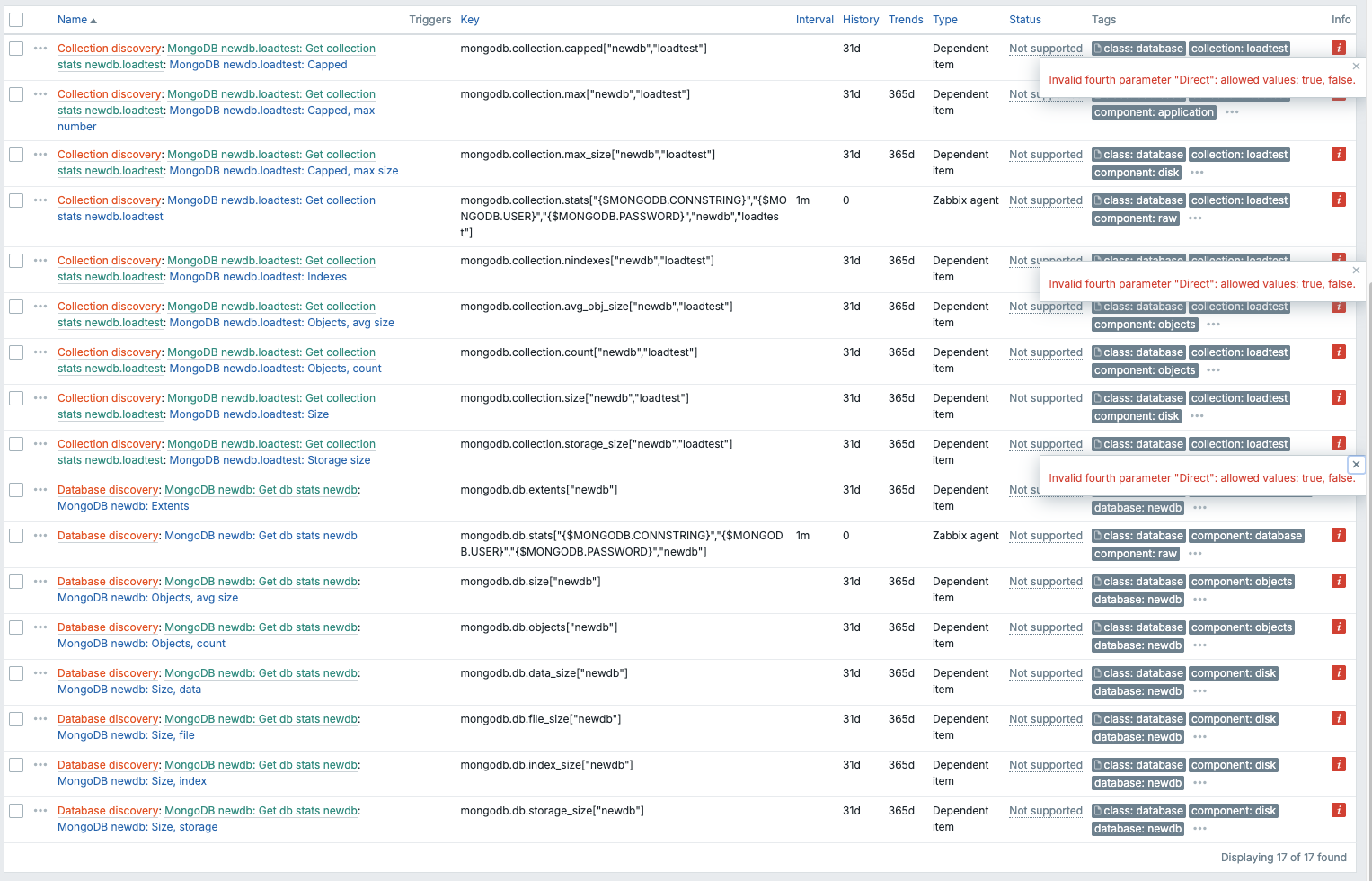Tick the checkbox for Size, file item
This screenshot has height=881, width=1372.
[x=16, y=719]
